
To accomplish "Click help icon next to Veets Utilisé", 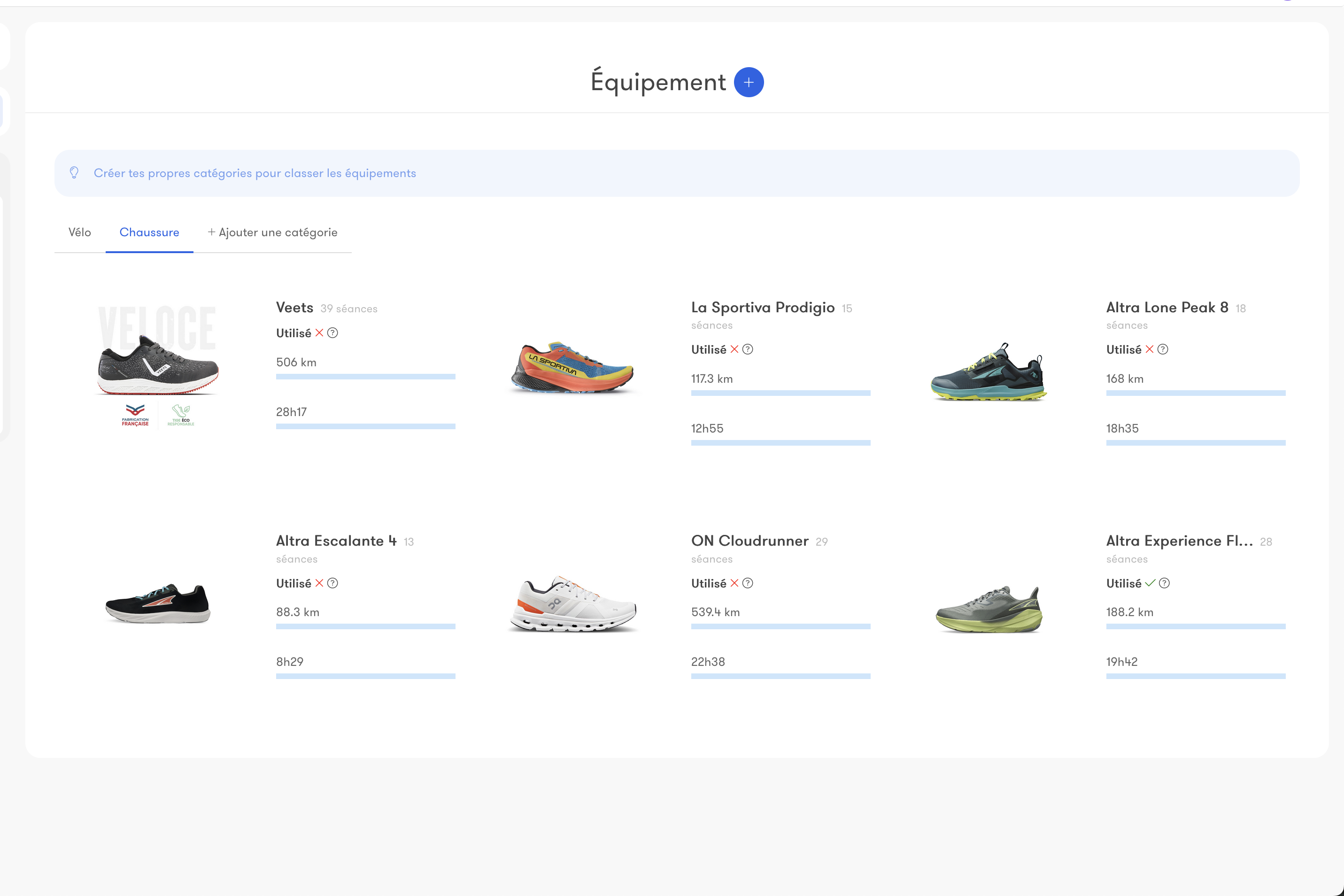I will [x=332, y=332].
